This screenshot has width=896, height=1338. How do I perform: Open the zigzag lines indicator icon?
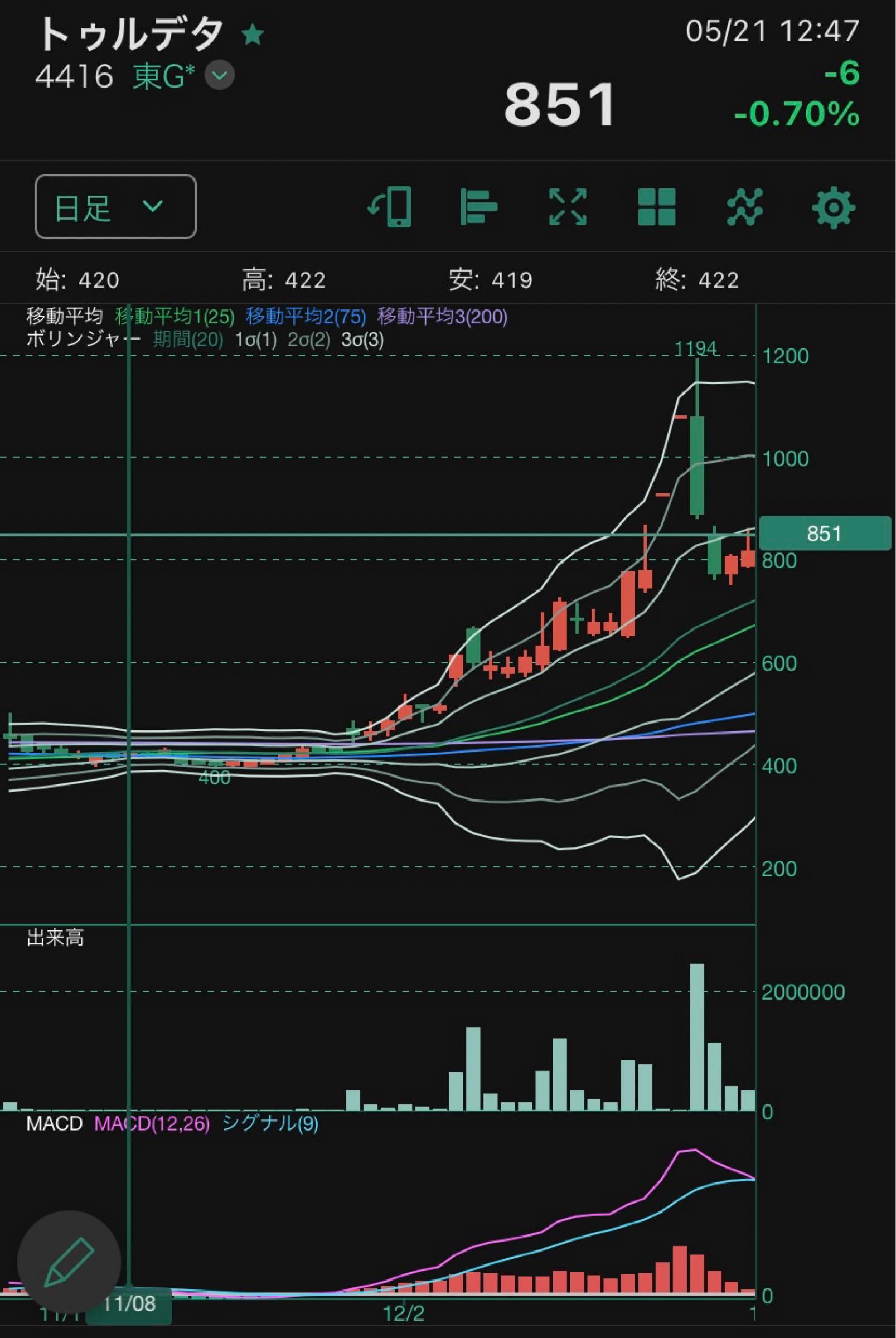pos(744,207)
